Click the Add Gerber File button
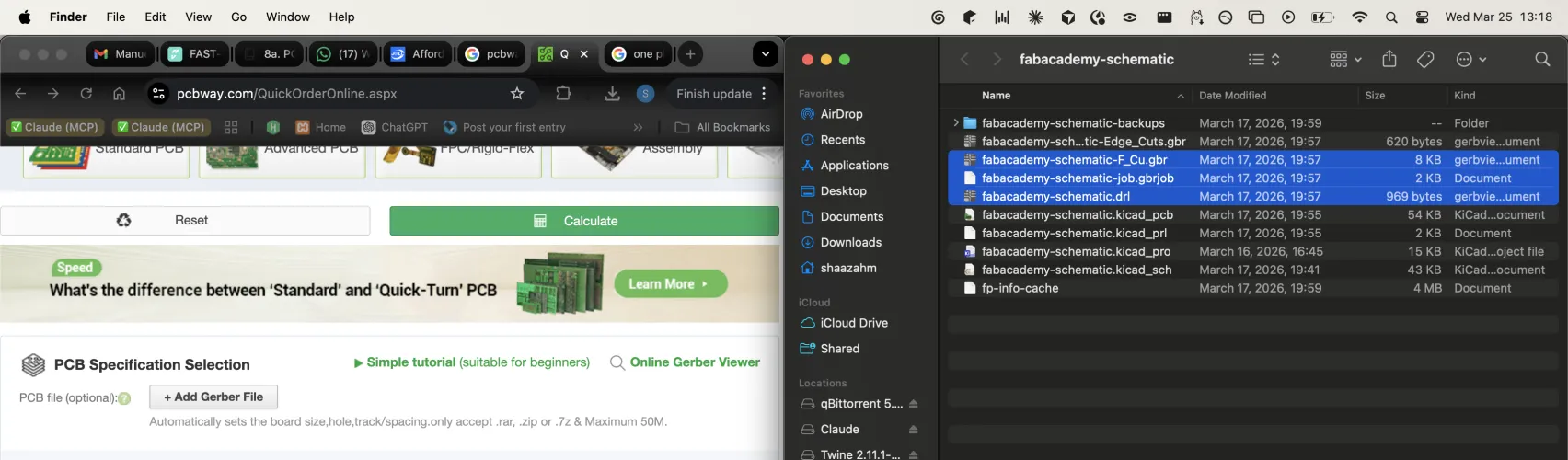The image size is (1568, 460). pos(213,397)
